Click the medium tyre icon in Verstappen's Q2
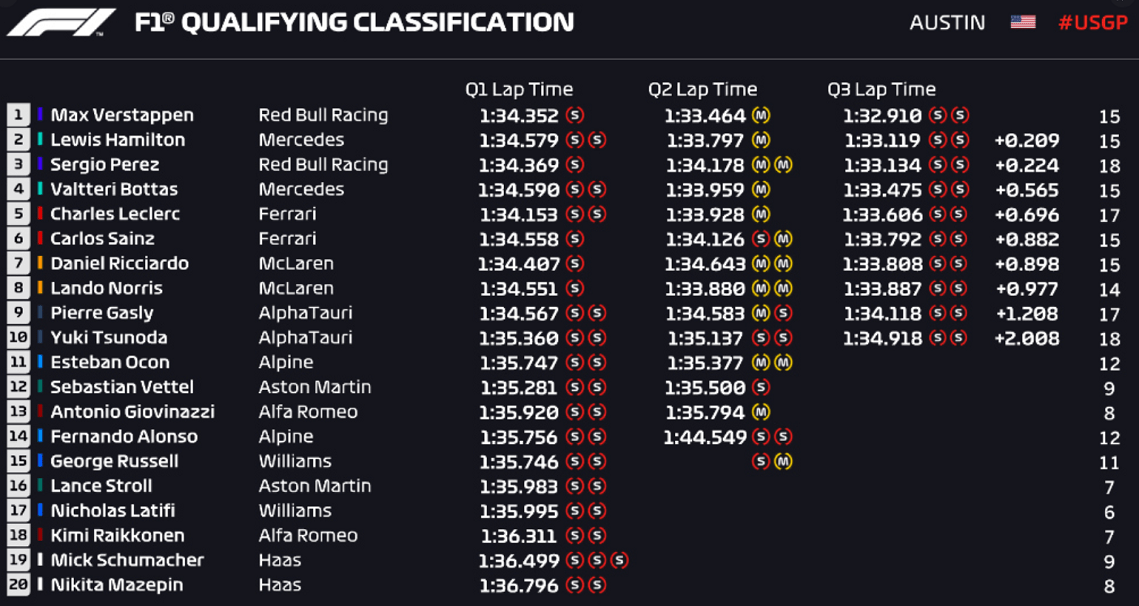Screen dimensions: 1139x606 [x=761, y=115]
